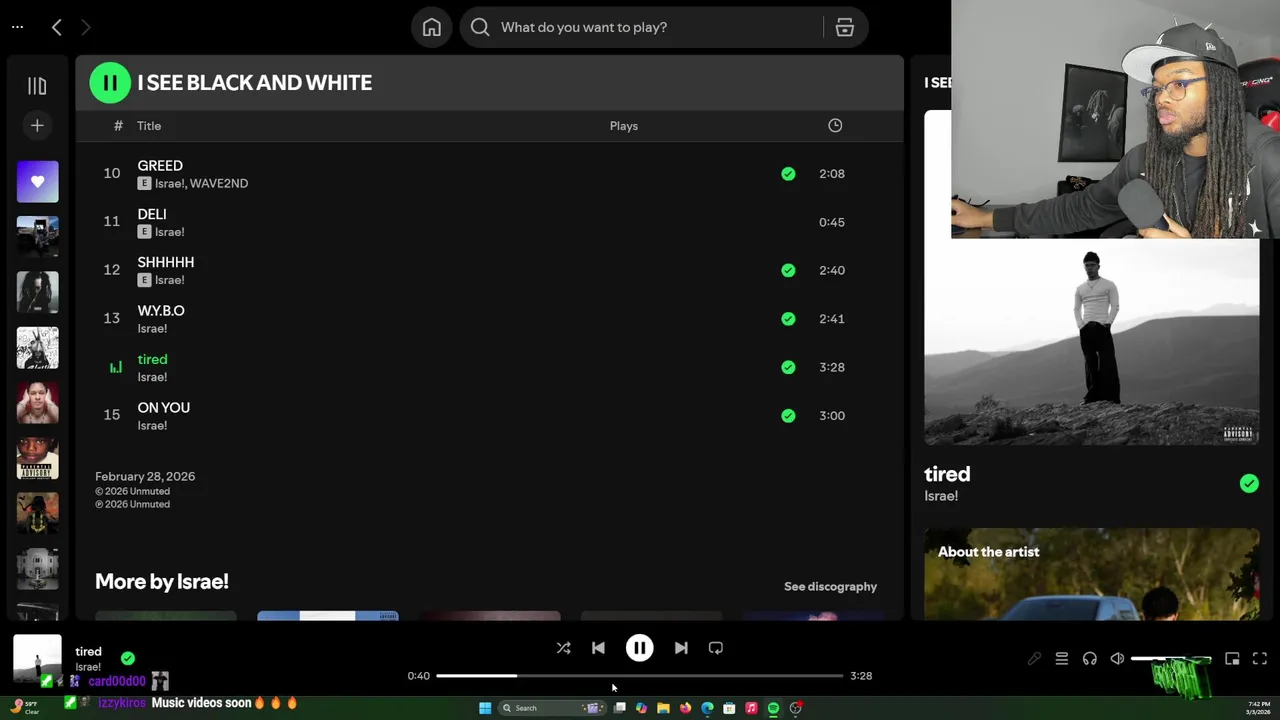
Task: Open Liked Songs in the sidebar
Action: (38, 182)
